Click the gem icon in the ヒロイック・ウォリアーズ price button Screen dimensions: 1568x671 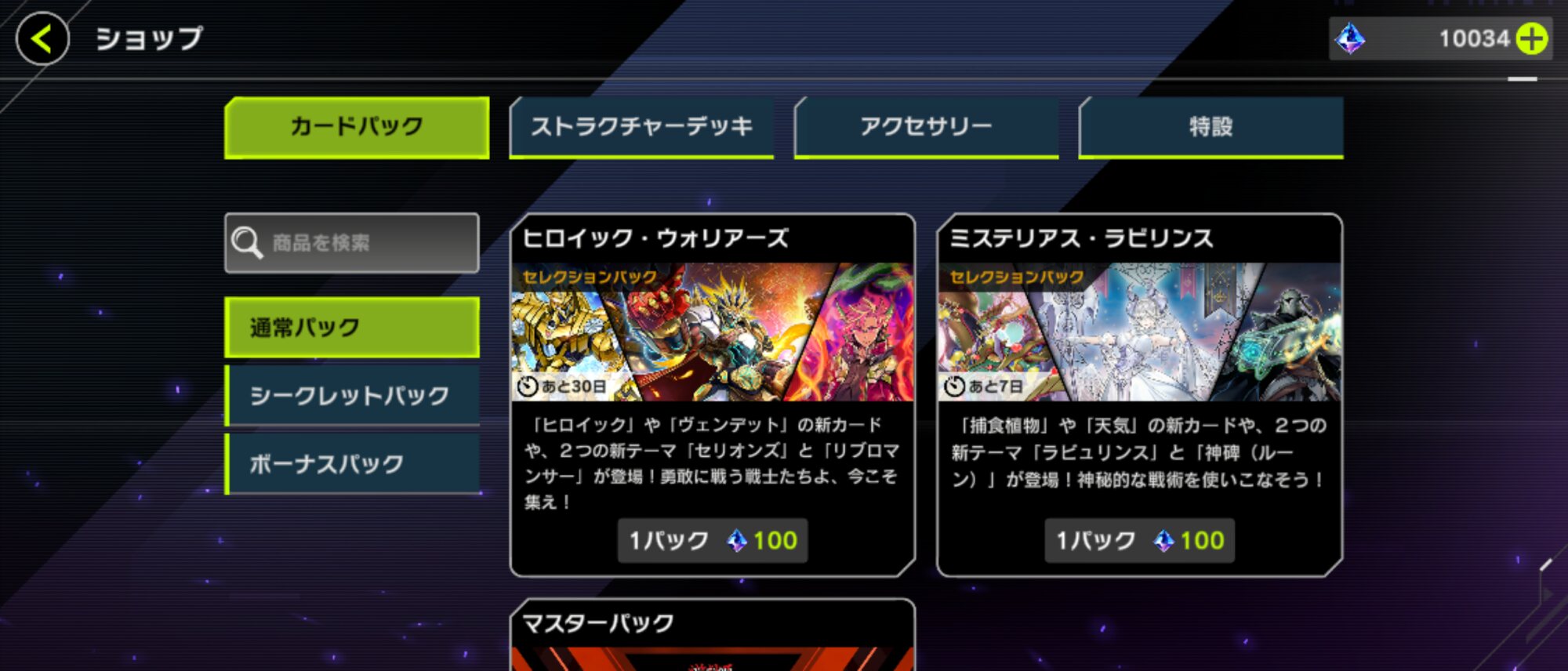737,541
